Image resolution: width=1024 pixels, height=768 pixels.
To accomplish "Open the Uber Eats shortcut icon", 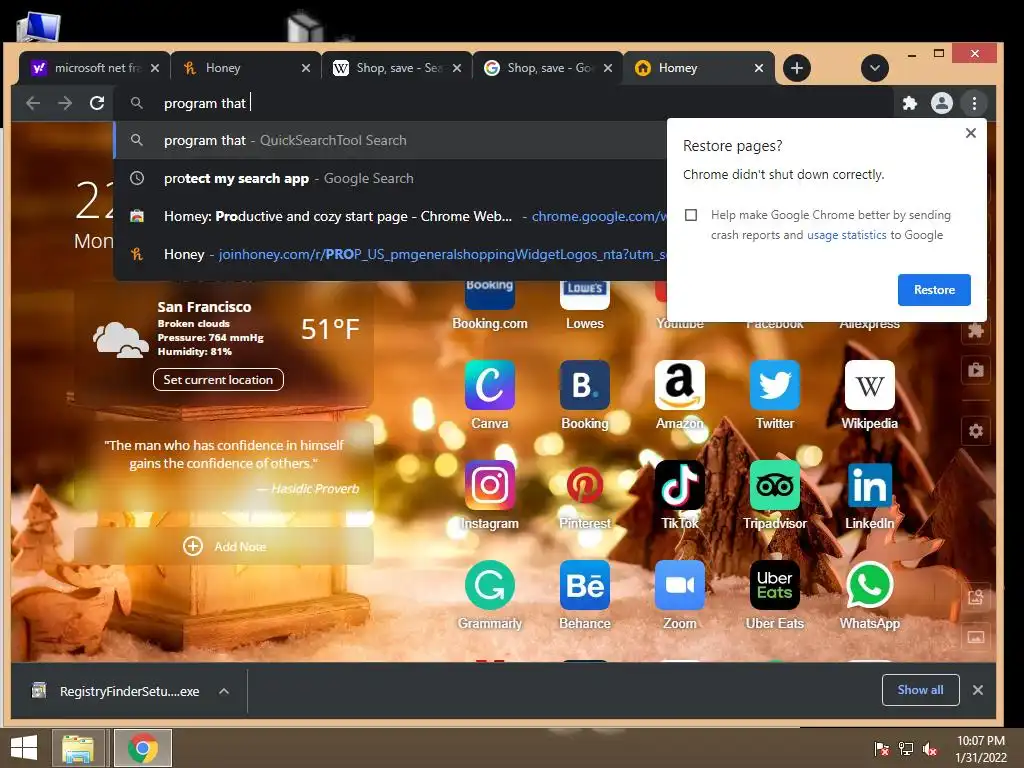I will 775,585.
